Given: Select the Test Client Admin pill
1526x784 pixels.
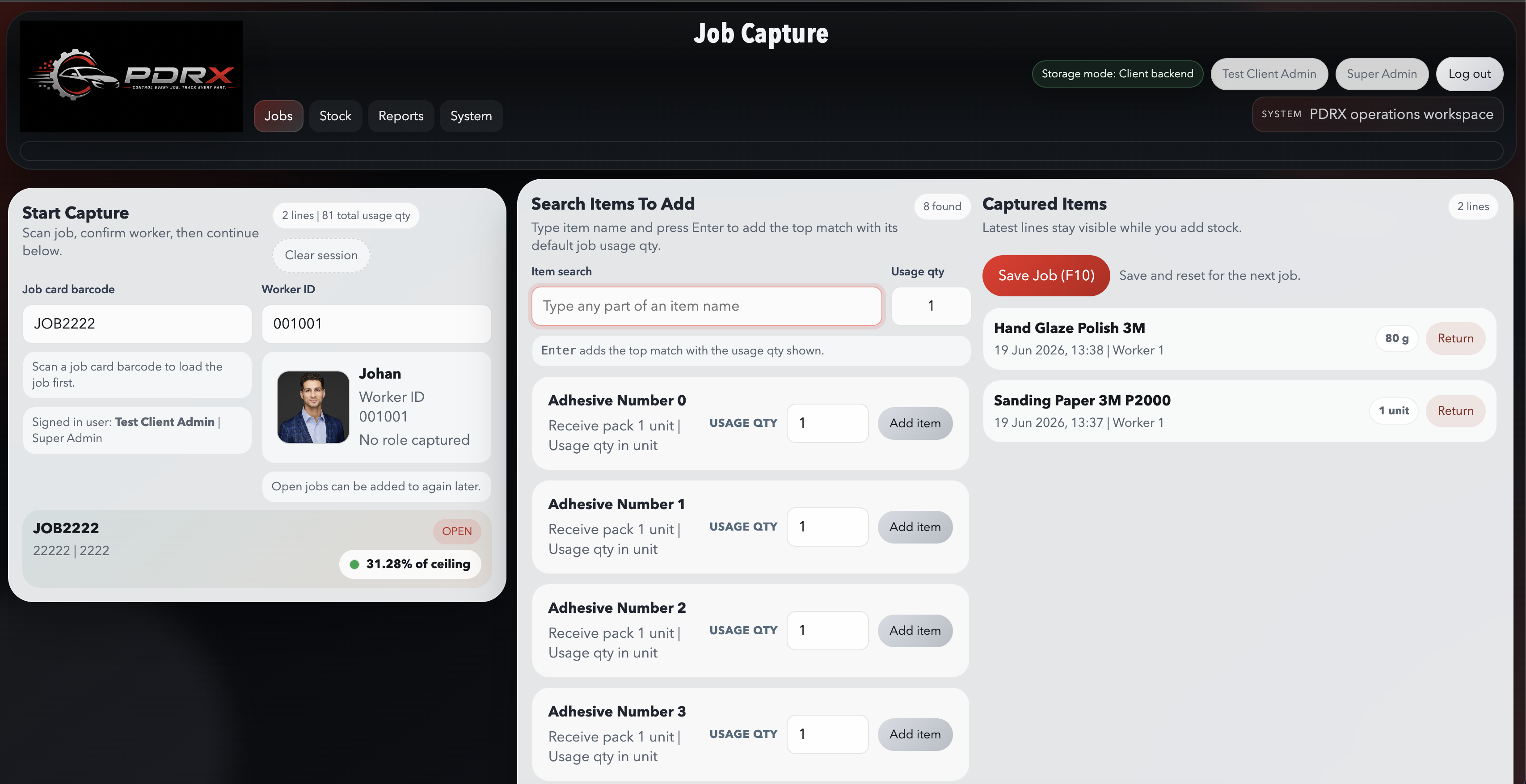Looking at the screenshot, I should click(x=1269, y=74).
